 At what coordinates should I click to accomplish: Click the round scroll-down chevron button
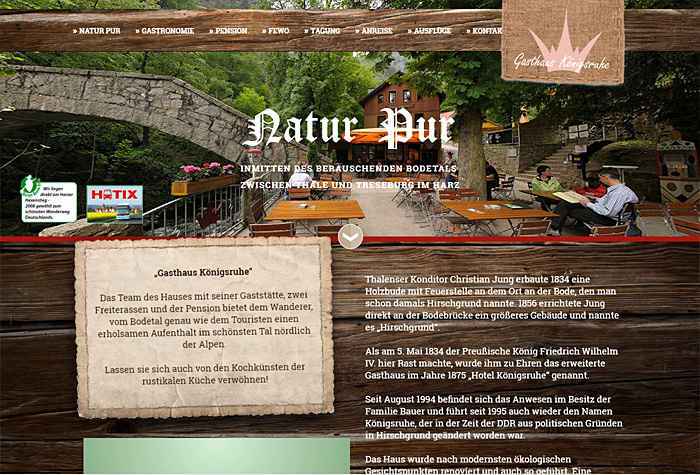pyautogui.click(x=350, y=237)
